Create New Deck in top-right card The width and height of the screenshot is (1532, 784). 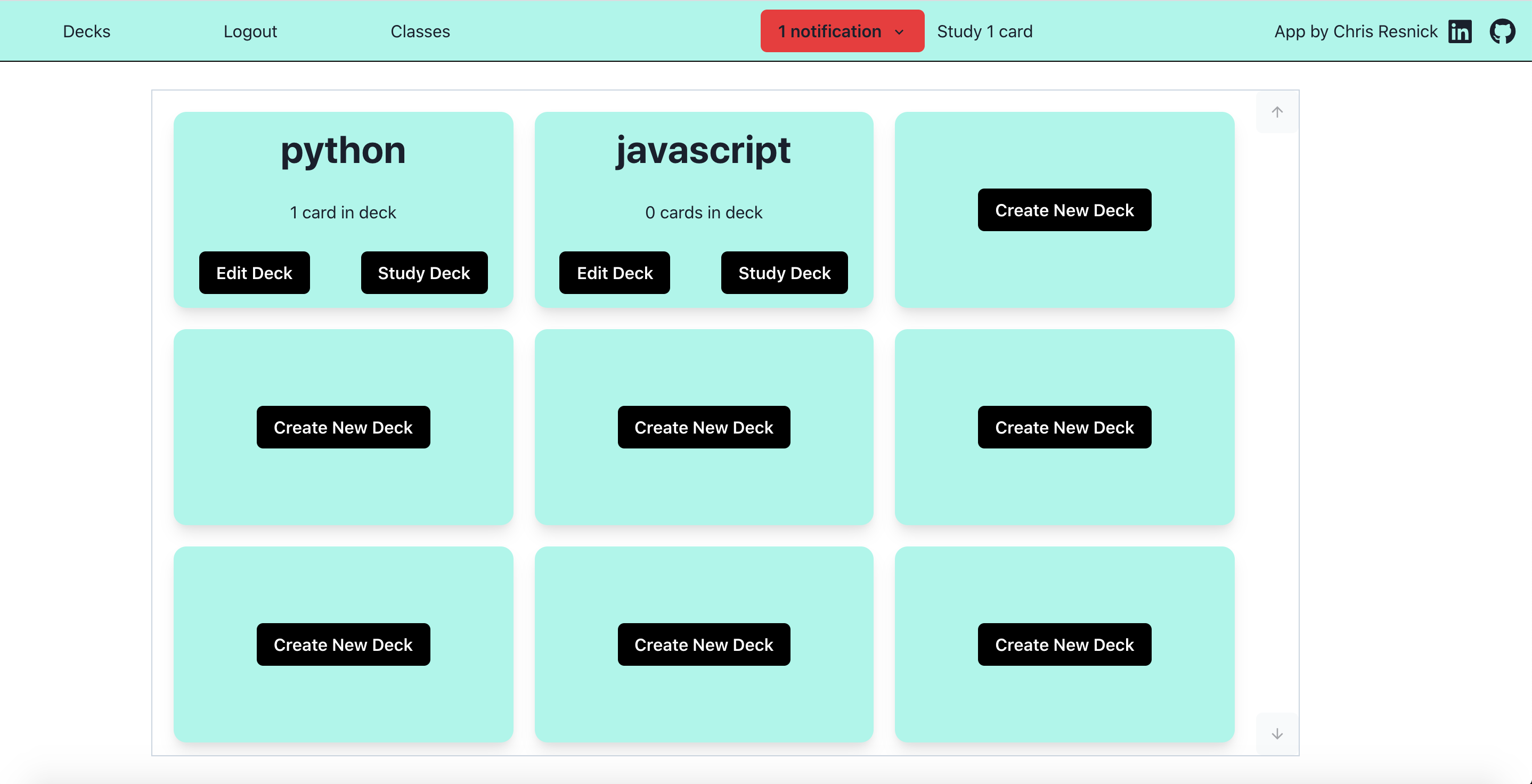(x=1064, y=210)
